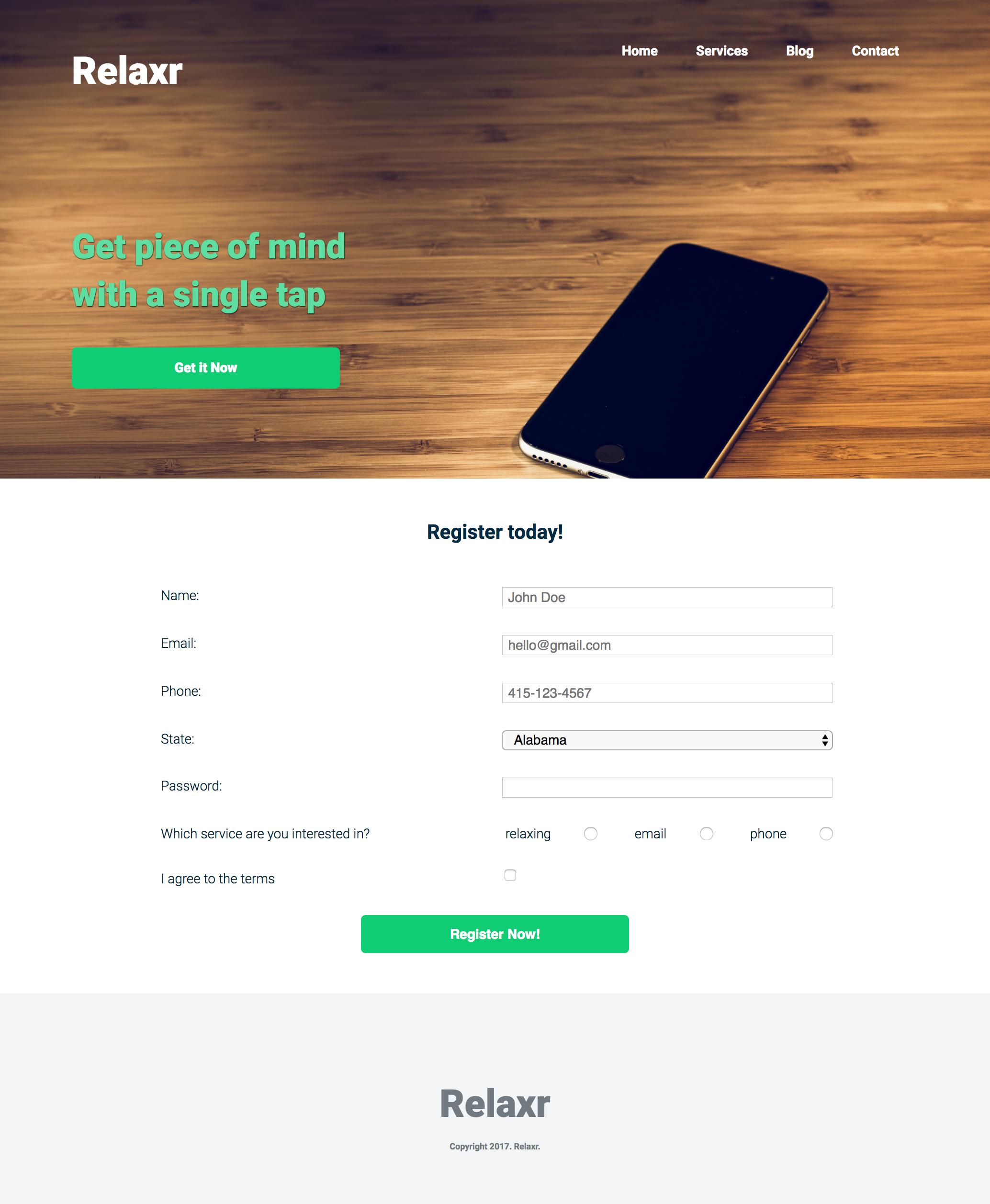
Task: Click the Email input field
Action: tap(666, 644)
